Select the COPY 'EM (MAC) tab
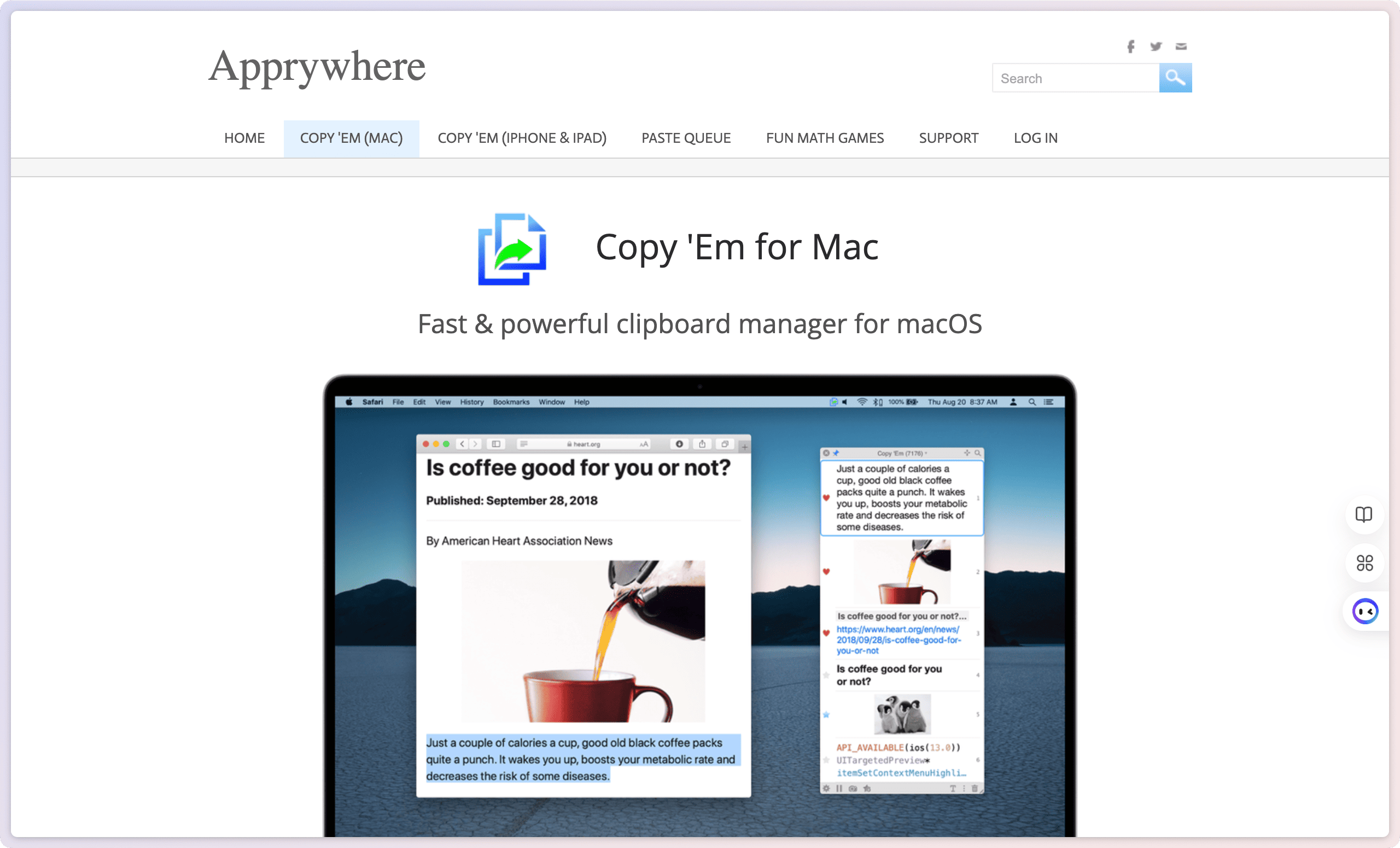This screenshot has width=1400, height=848. click(351, 137)
